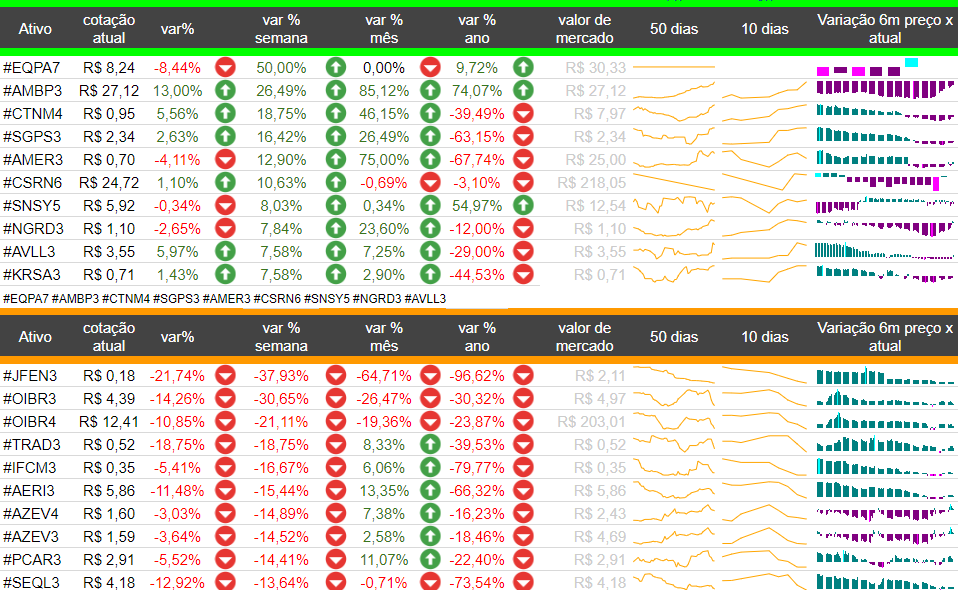Screen dimensions: 958x590
Task: Click the red down arrow next to #KRSA3 -44,53%
Action: coord(523,274)
